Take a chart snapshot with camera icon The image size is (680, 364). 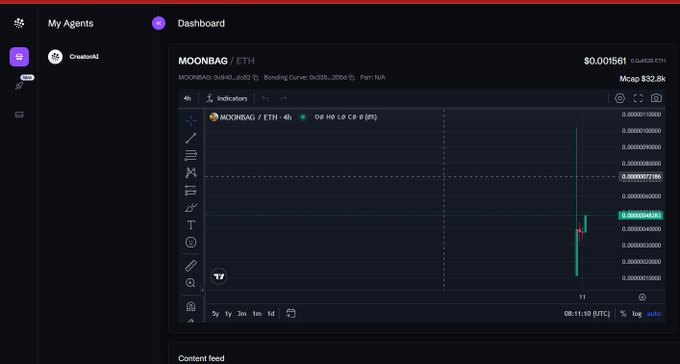[656, 98]
